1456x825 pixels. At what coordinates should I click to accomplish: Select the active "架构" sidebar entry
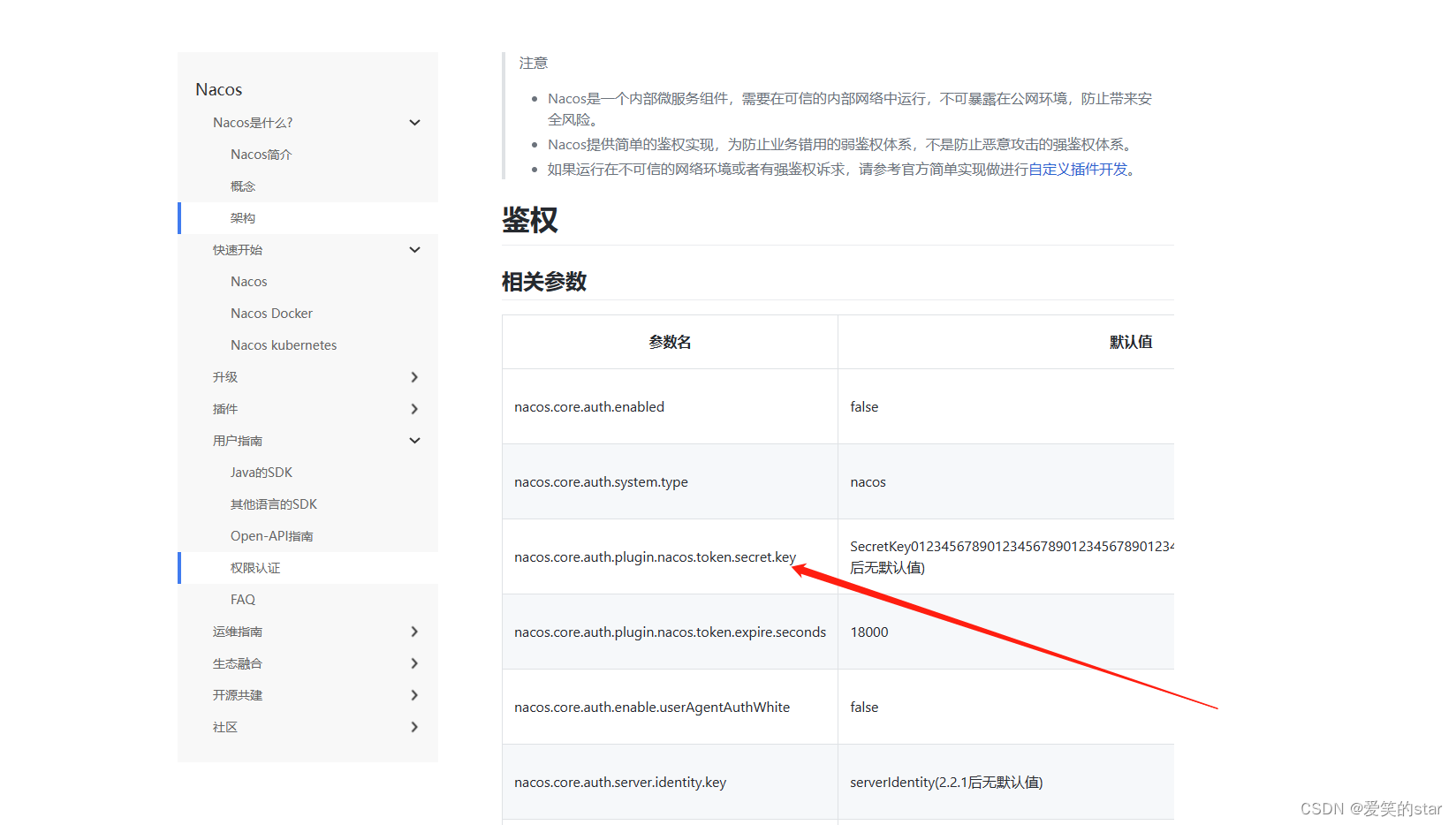tap(244, 217)
